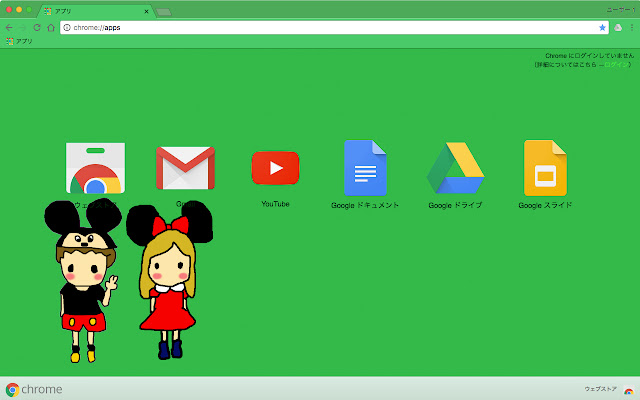640x400 pixels.
Task: Click the browser reload button
Action: [x=37, y=27]
